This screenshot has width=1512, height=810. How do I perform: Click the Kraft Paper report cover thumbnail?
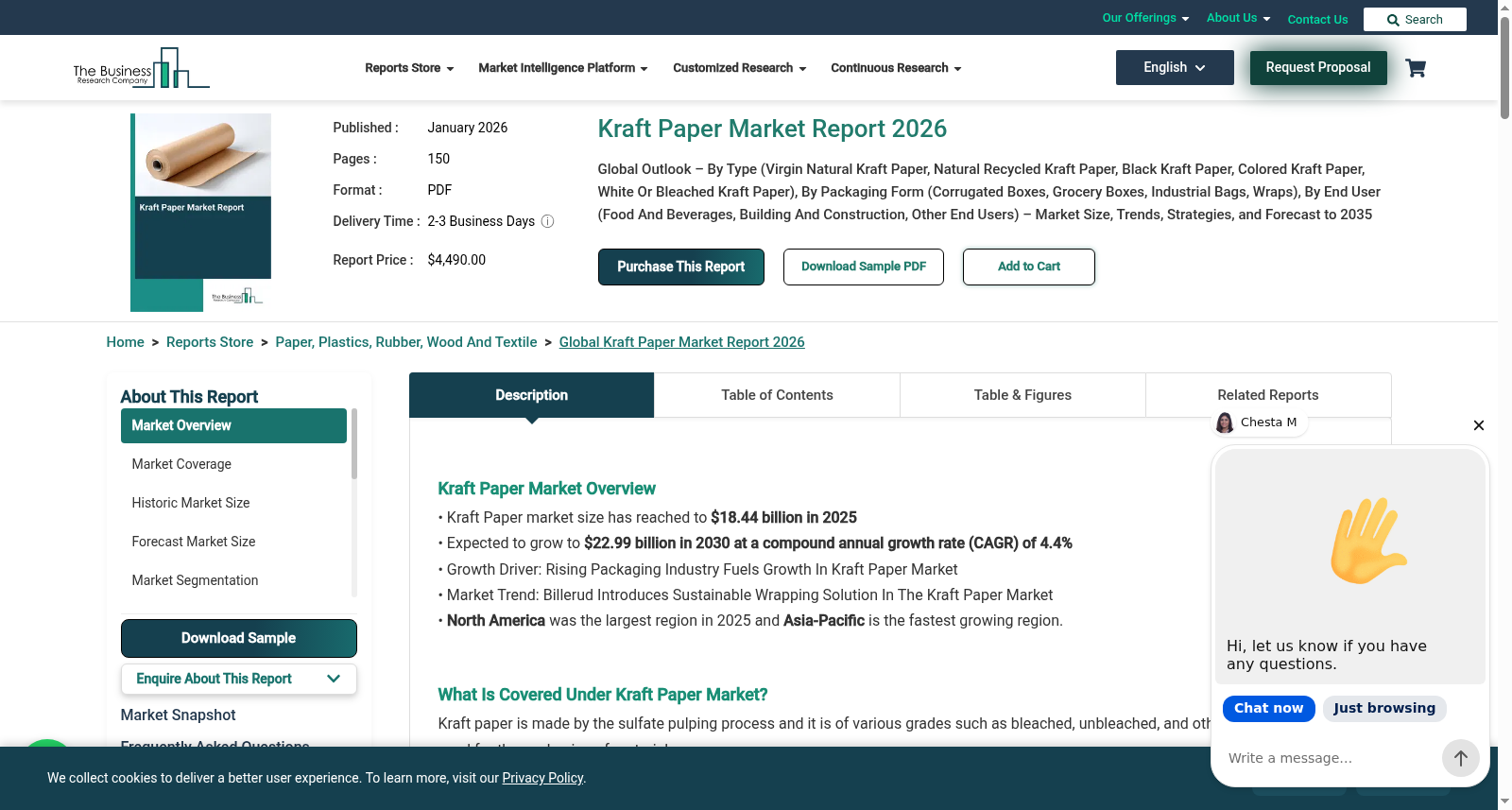[x=201, y=213]
